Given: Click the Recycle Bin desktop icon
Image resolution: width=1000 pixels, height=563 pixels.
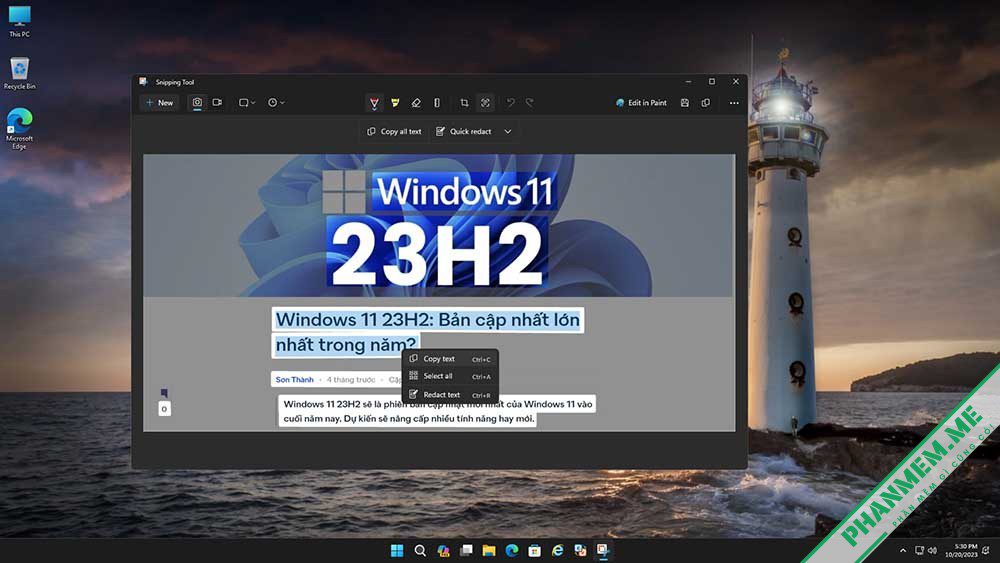Looking at the screenshot, I should tap(19, 73).
